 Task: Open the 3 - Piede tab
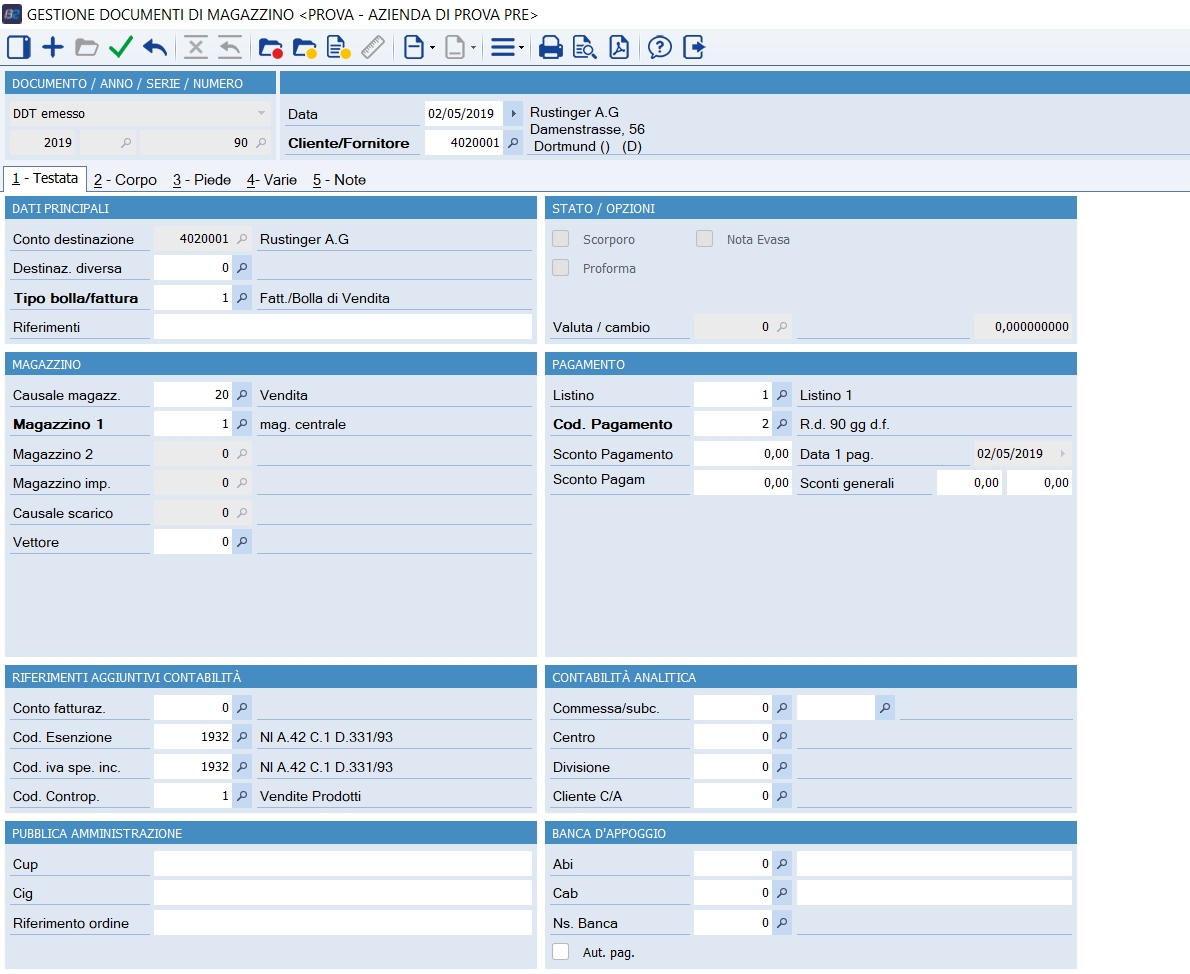201,180
